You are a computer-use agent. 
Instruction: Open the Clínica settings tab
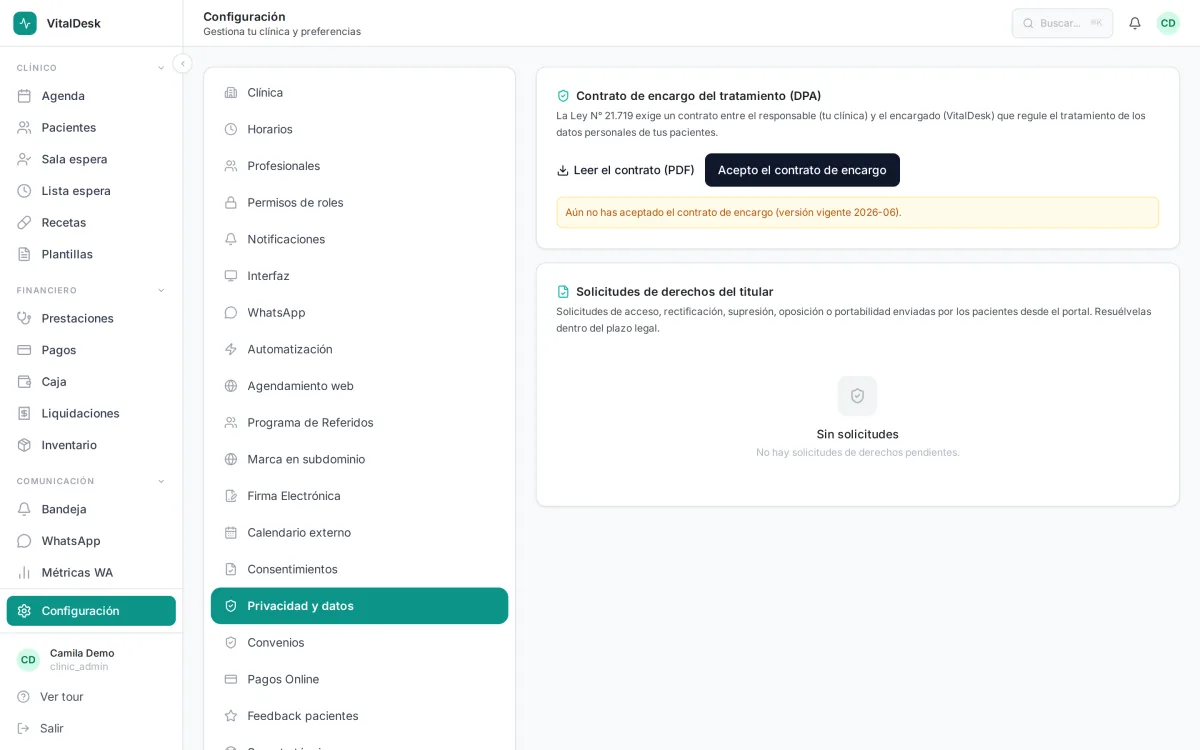[359, 93]
